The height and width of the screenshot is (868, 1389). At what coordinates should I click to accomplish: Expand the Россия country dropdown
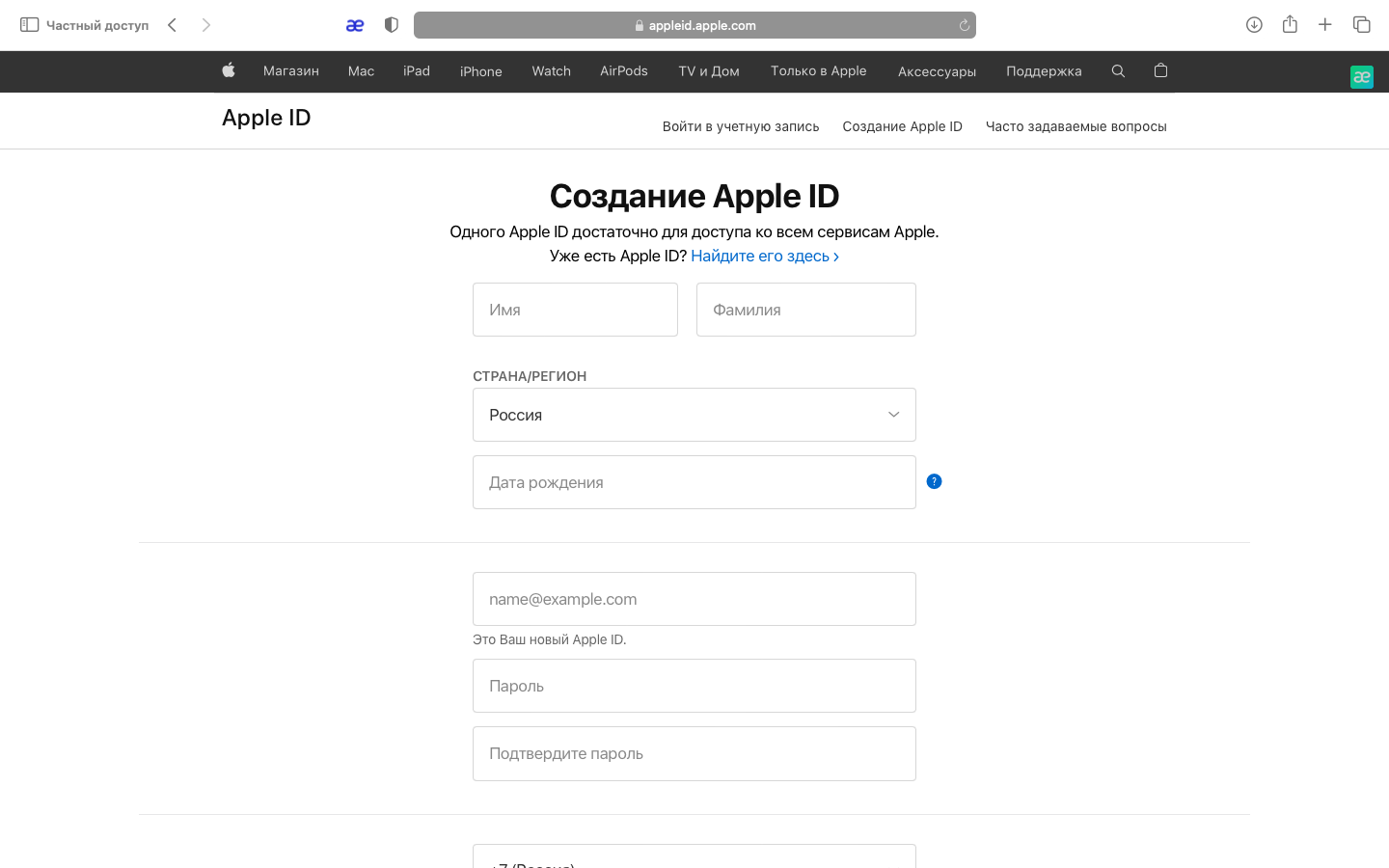click(x=694, y=415)
